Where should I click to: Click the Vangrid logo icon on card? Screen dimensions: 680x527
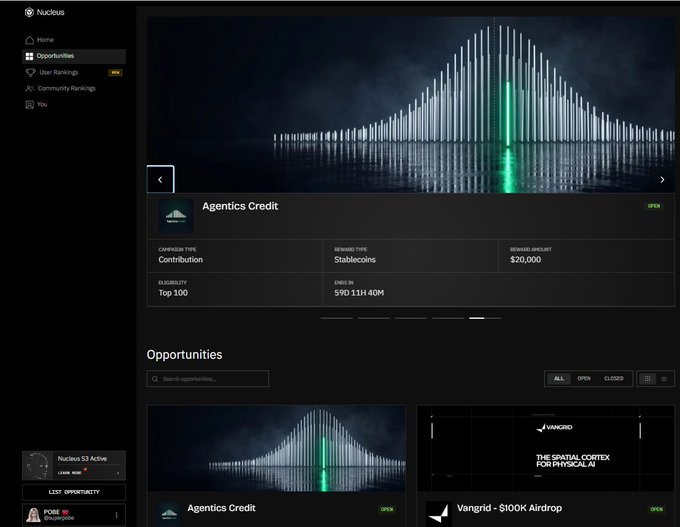tap(438, 514)
